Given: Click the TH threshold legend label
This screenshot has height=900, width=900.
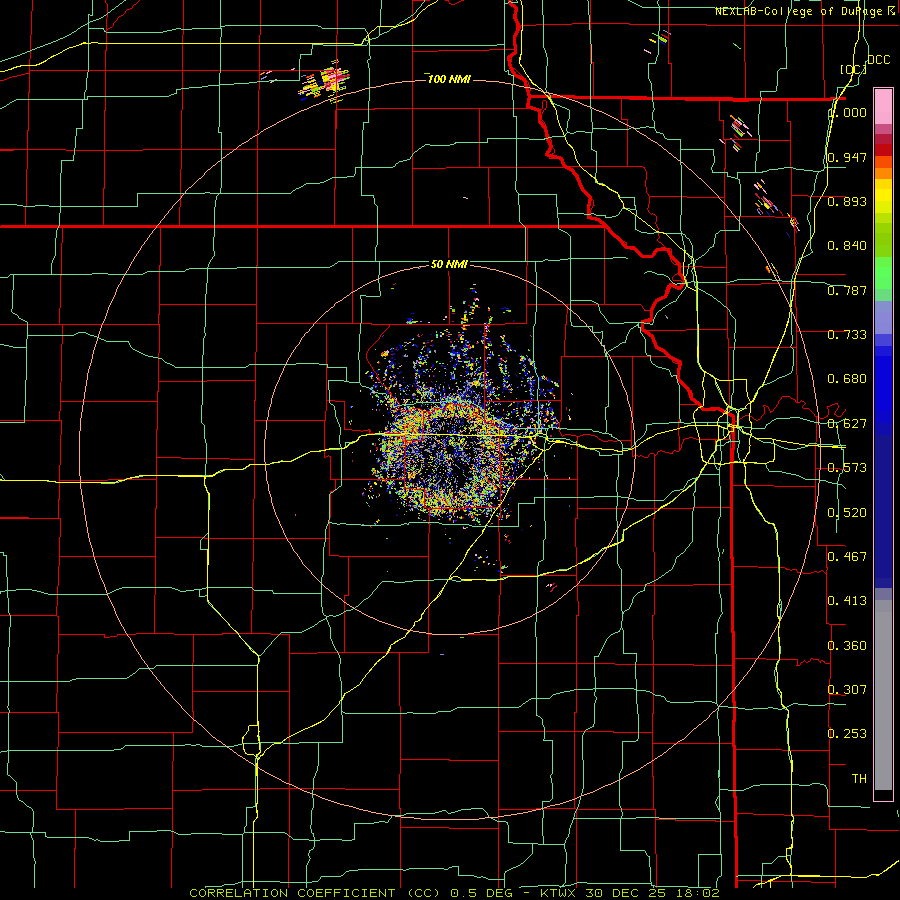Looking at the screenshot, I should 859,779.
